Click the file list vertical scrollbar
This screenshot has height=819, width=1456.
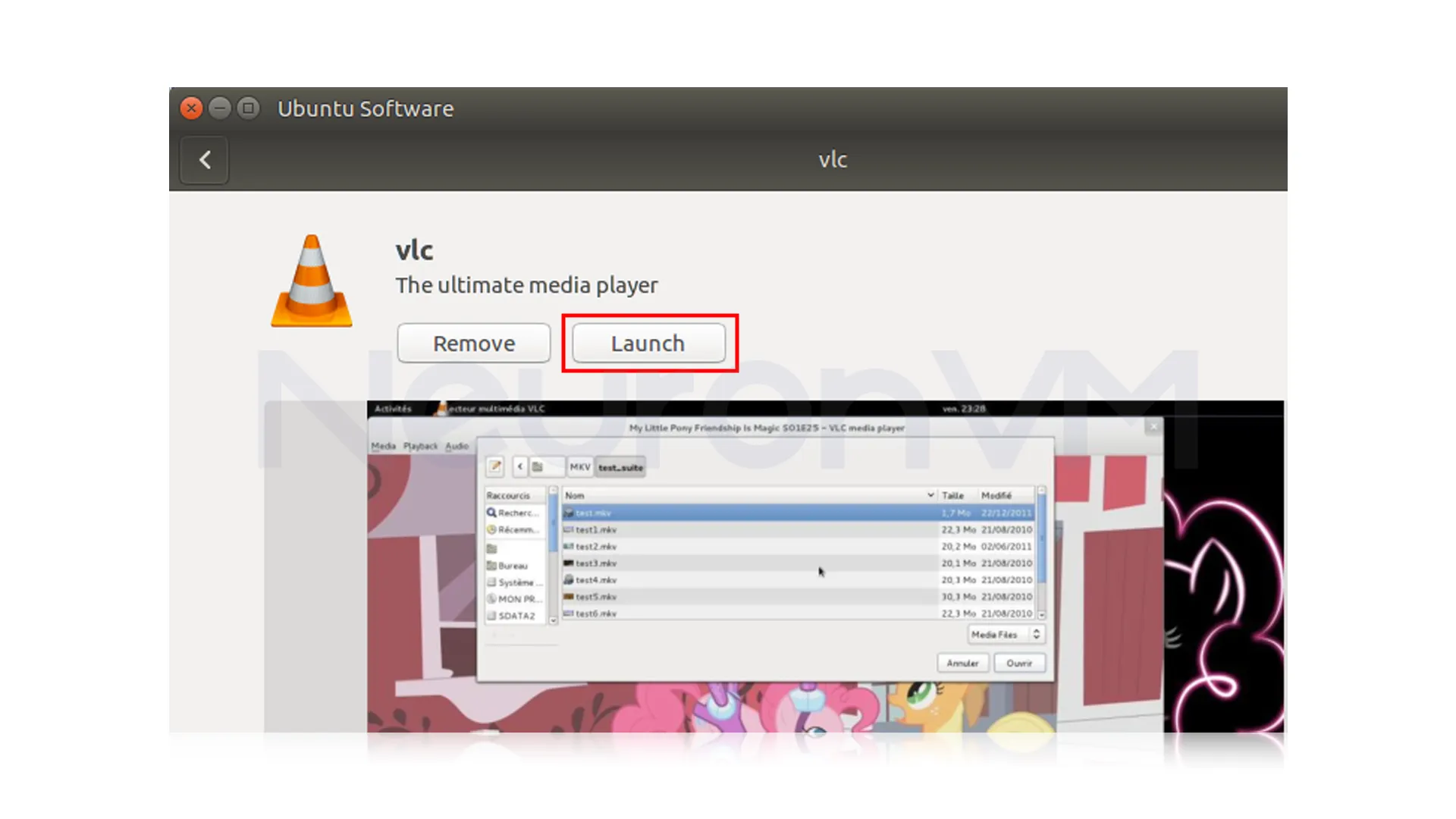1041,546
